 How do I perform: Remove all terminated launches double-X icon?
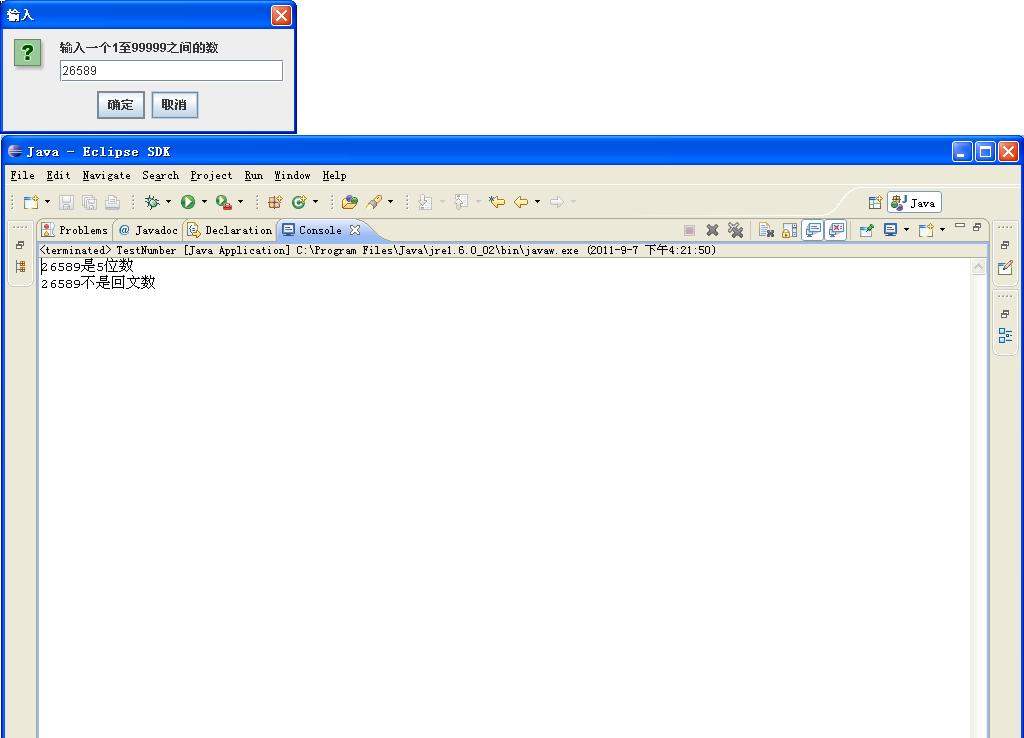736,230
